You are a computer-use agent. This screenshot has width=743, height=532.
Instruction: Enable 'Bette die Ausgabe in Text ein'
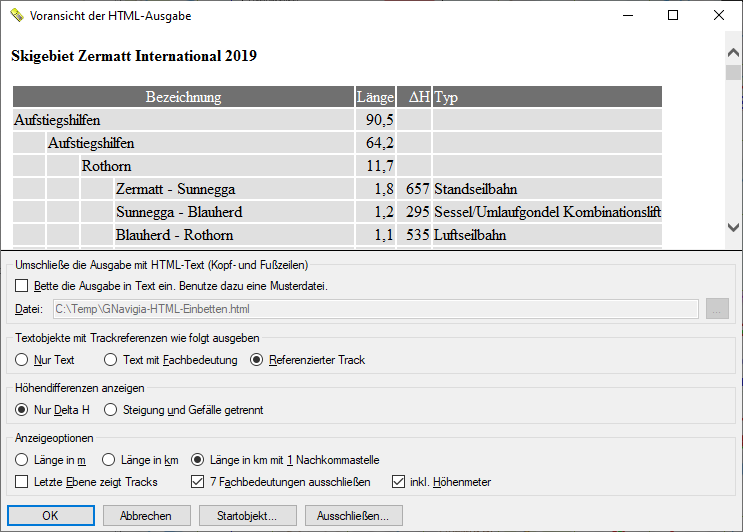coord(22,286)
